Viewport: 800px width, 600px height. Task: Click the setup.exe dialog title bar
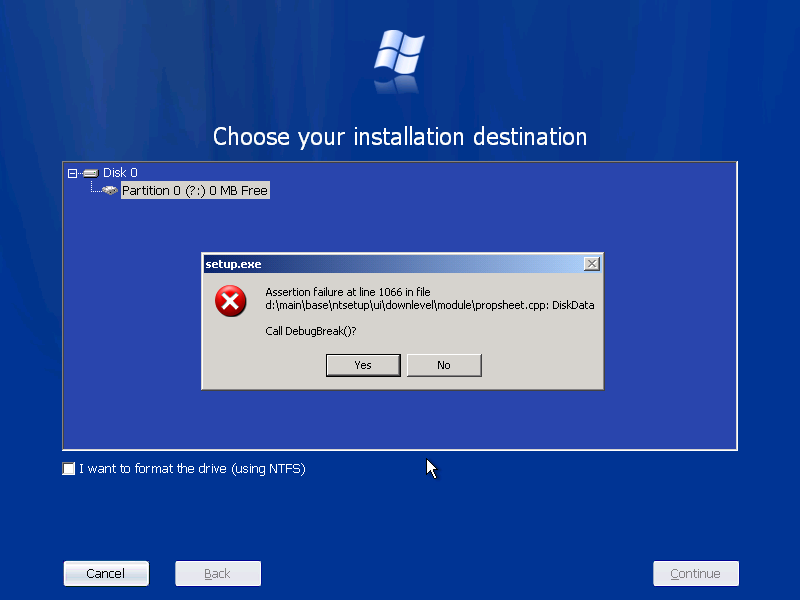393,264
